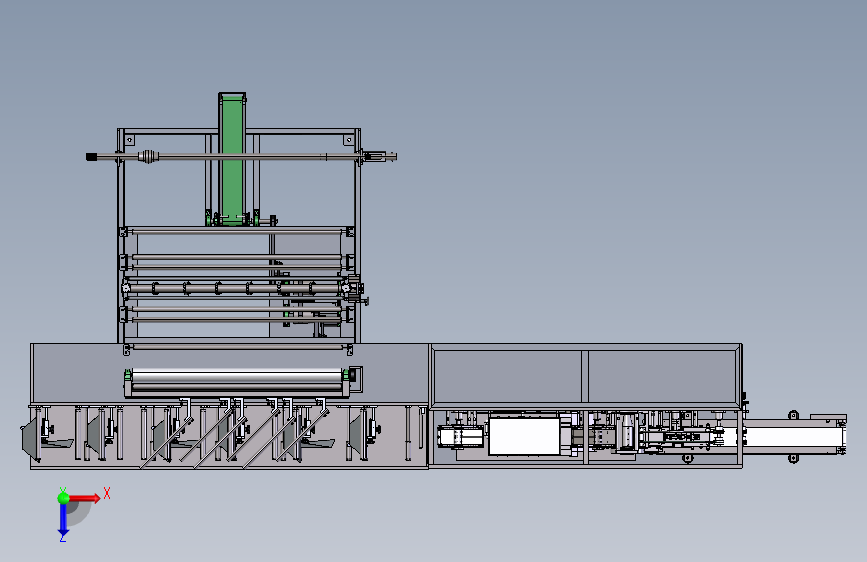Select the green vertical belt conveyor
Image resolution: width=867 pixels, height=562 pixels.
click(x=232, y=159)
